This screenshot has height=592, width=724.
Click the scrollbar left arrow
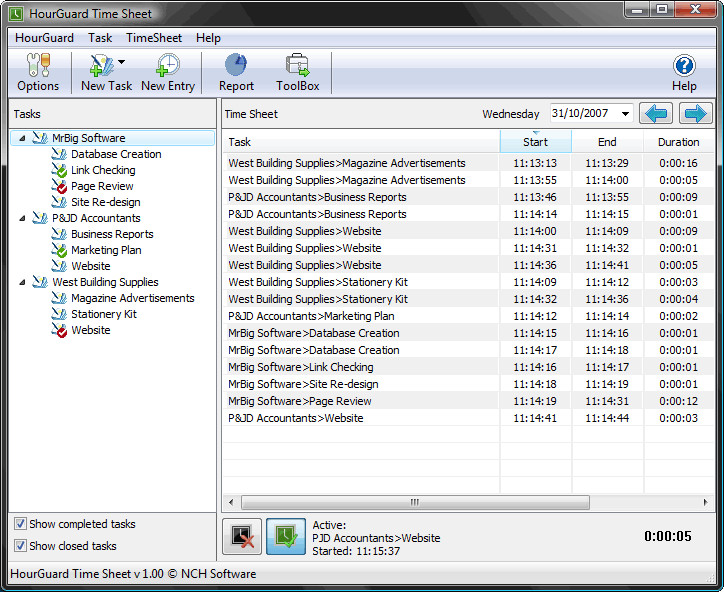click(x=231, y=502)
